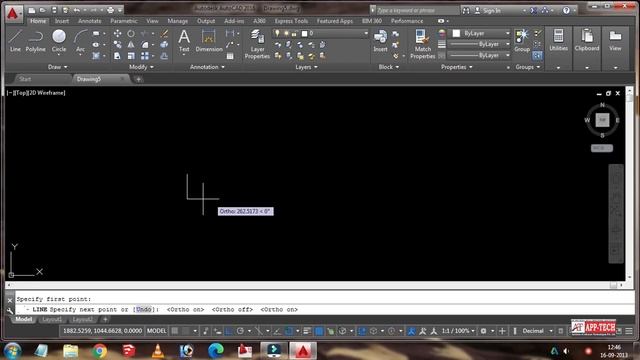This screenshot has width=640, height=360.
Task: Click the ViewCube top face
Action: 602,120
